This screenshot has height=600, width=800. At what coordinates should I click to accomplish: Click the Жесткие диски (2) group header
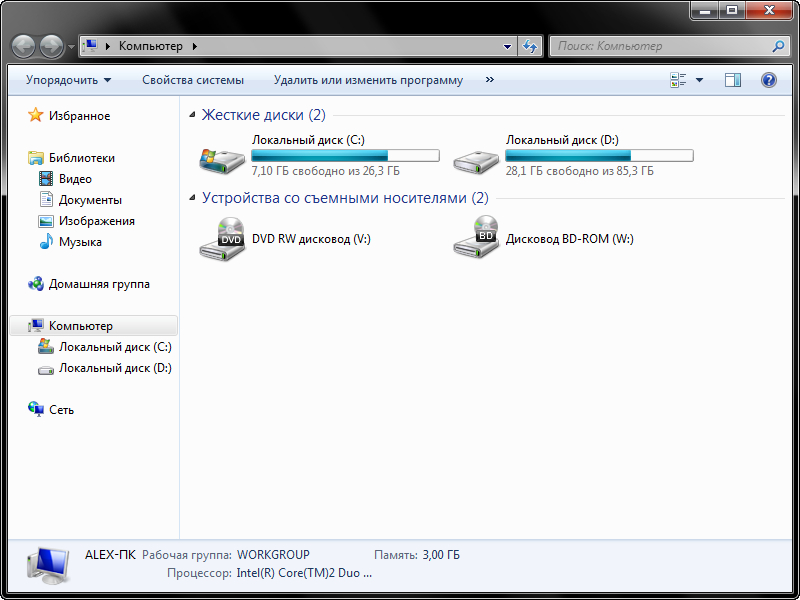coord(263,115)
